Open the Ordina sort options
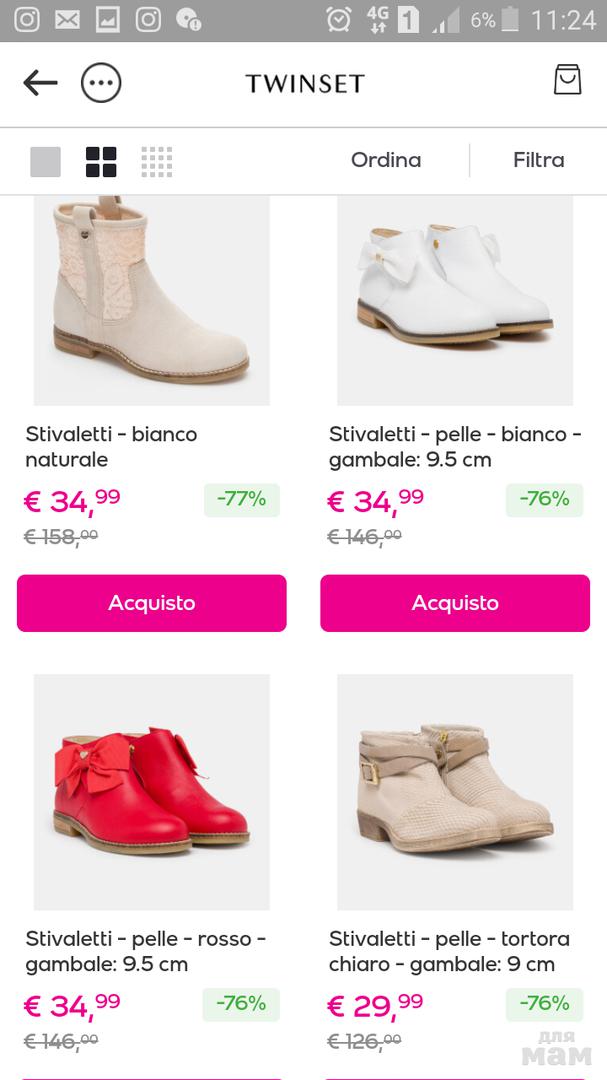This screenshot has height=1080, width=607. pyautogui.click(x=386, y=160)
